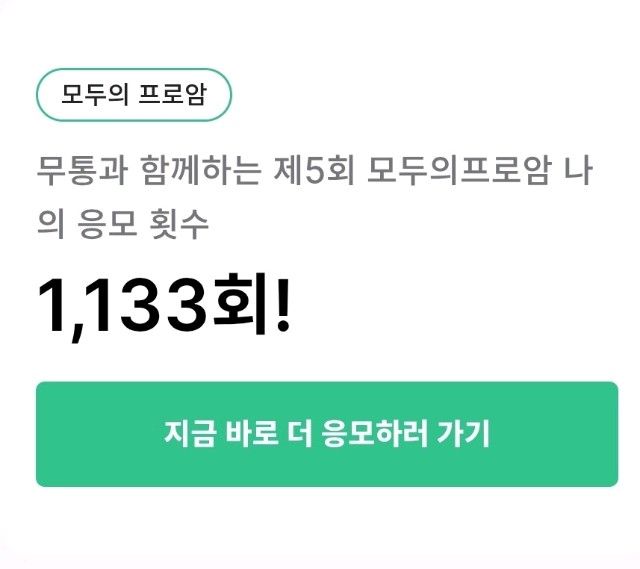Tap the 응모 word in the second gray line
Screen dimensions: 640x569
pyautogui.click(x=107, y=224)
